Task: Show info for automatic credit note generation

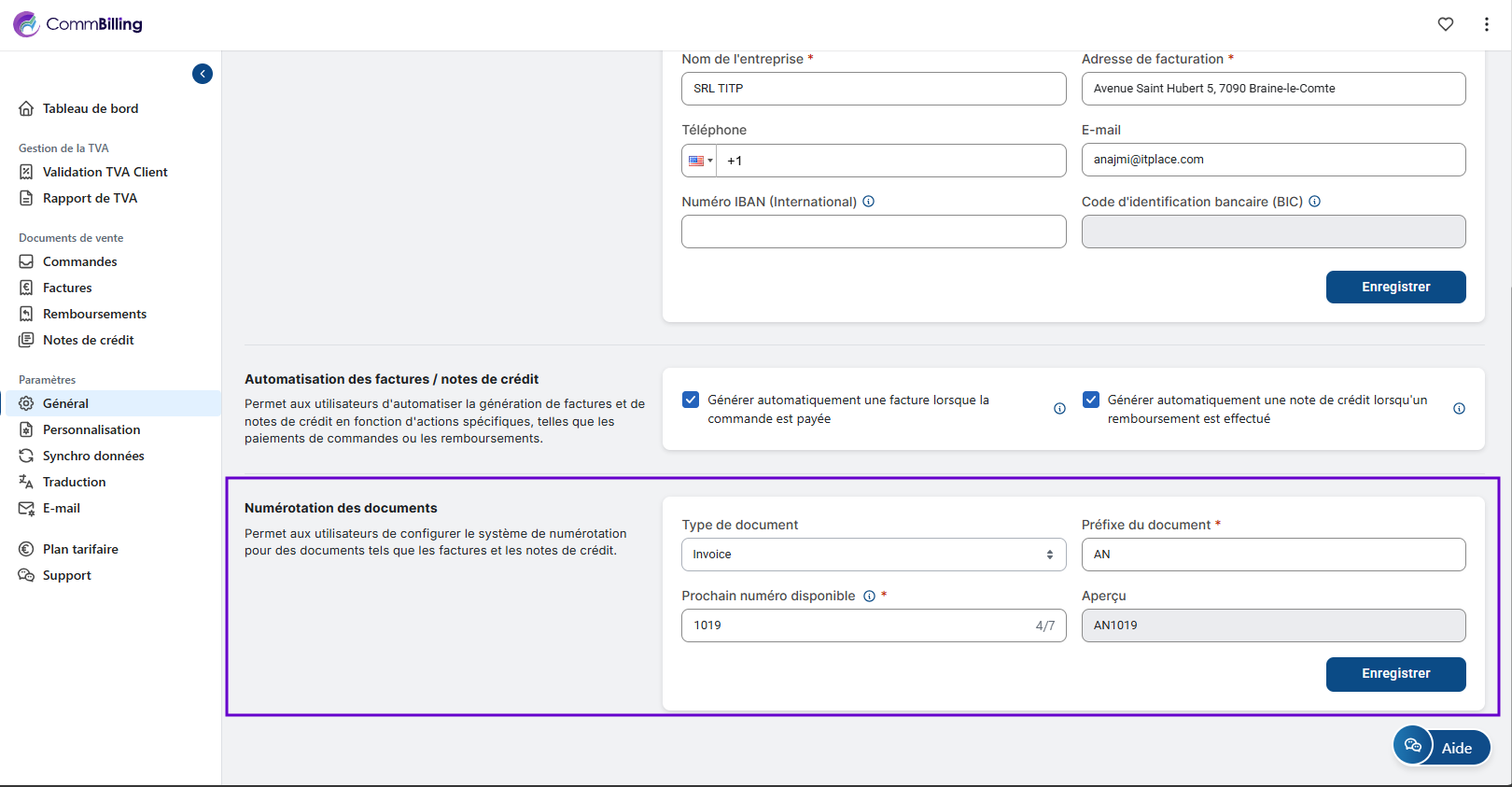Action: pos(1459,409)
